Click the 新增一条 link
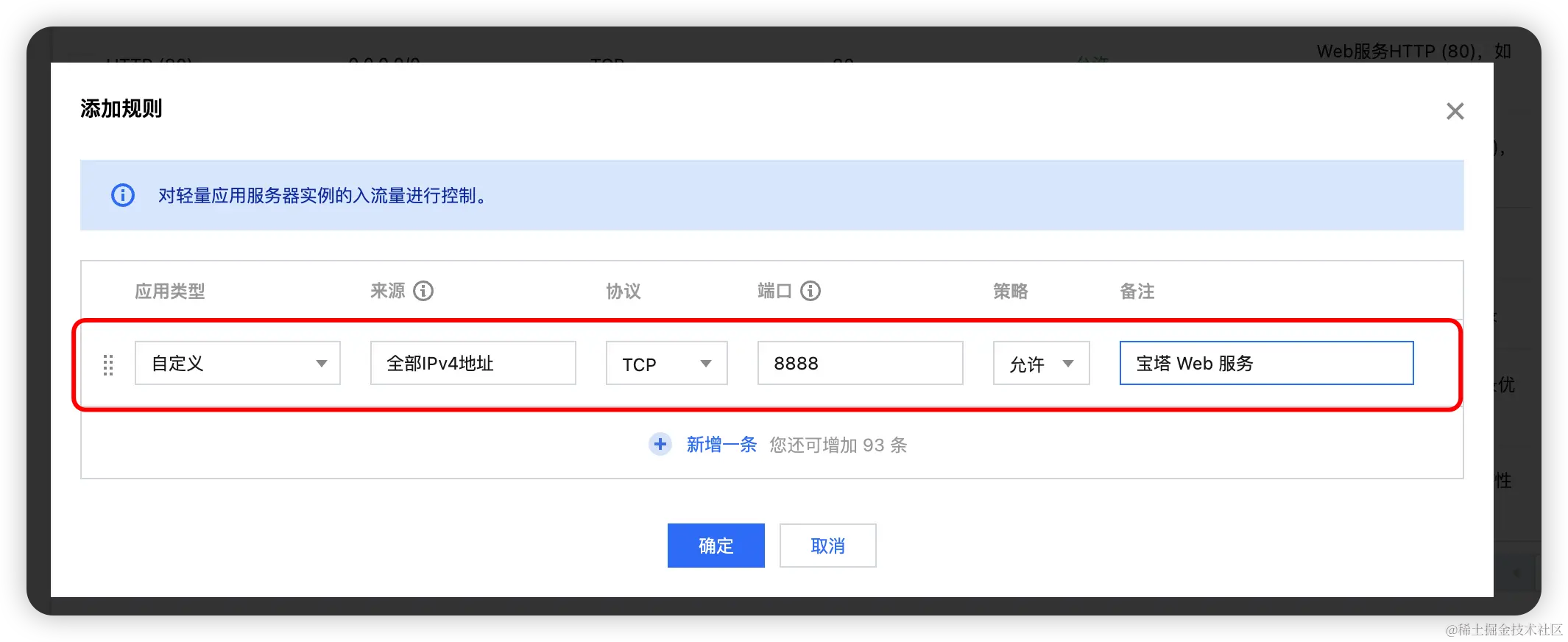The image size is (1568, 642). [721, 445]
